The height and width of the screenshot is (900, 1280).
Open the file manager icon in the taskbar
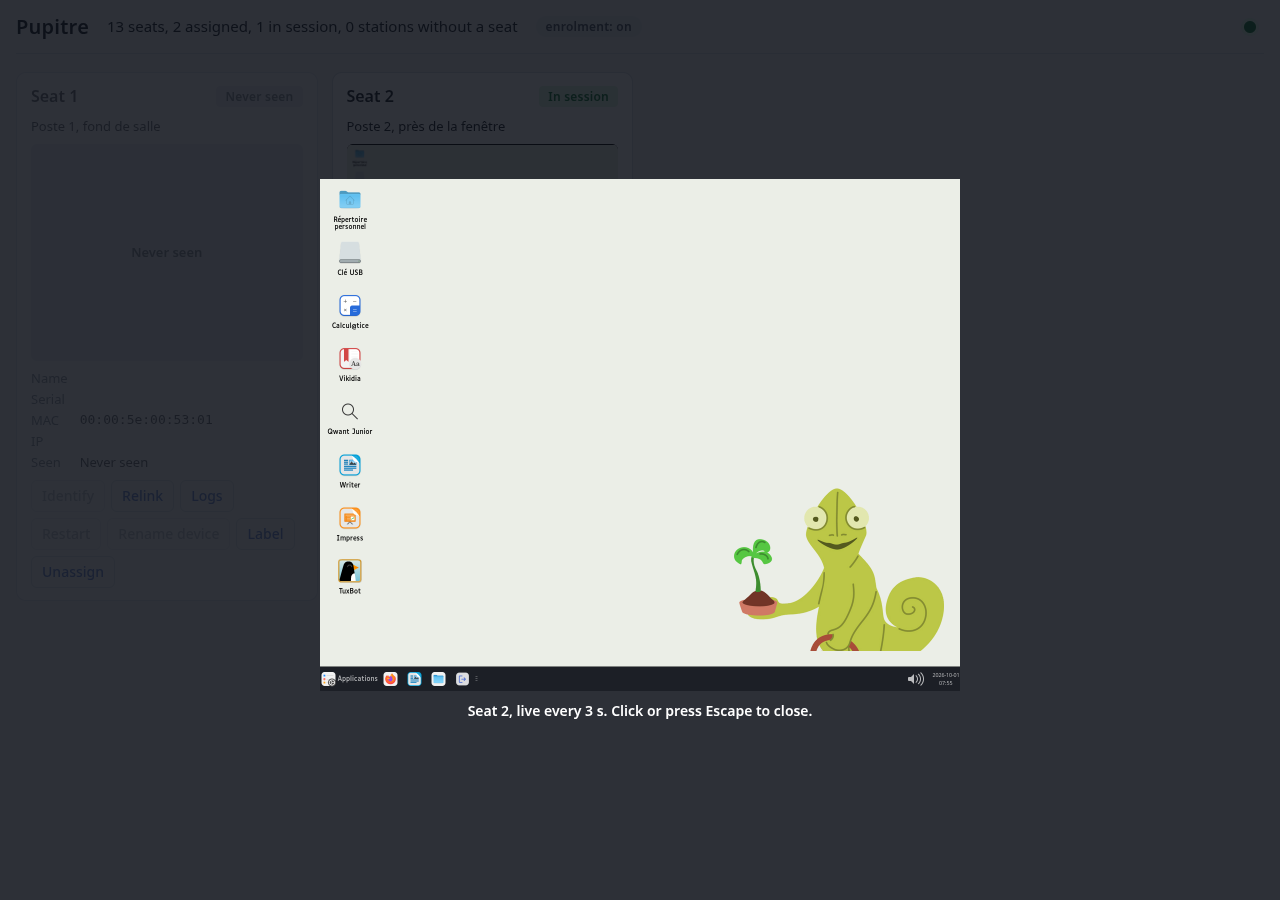click(439, 679)
